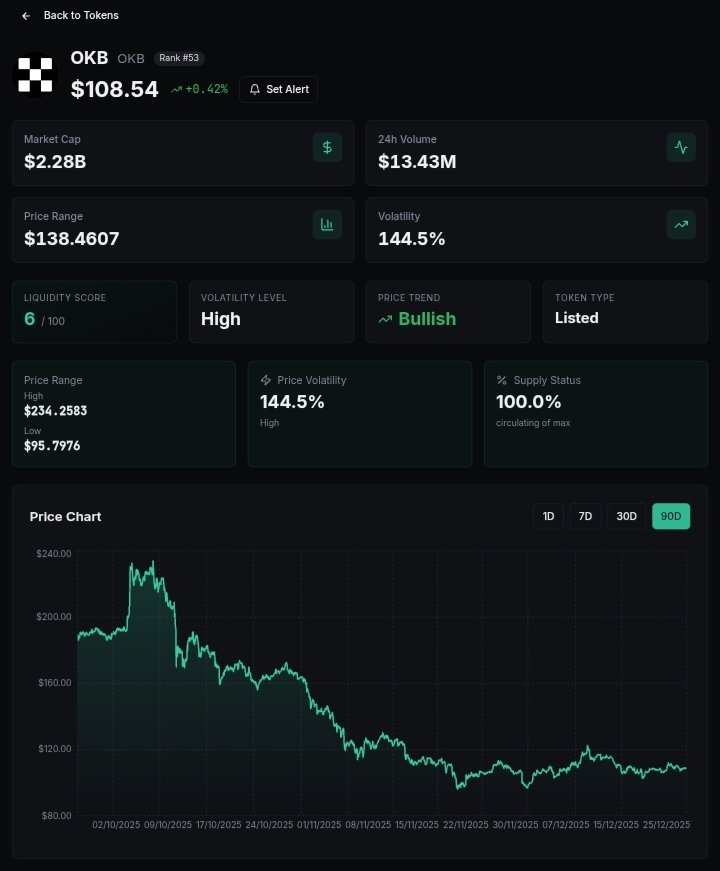This screenshot has width=720, height=871.
Task: Click the bar chart Price Range icon
Action: pyautogui.click(x=327, y=224)
